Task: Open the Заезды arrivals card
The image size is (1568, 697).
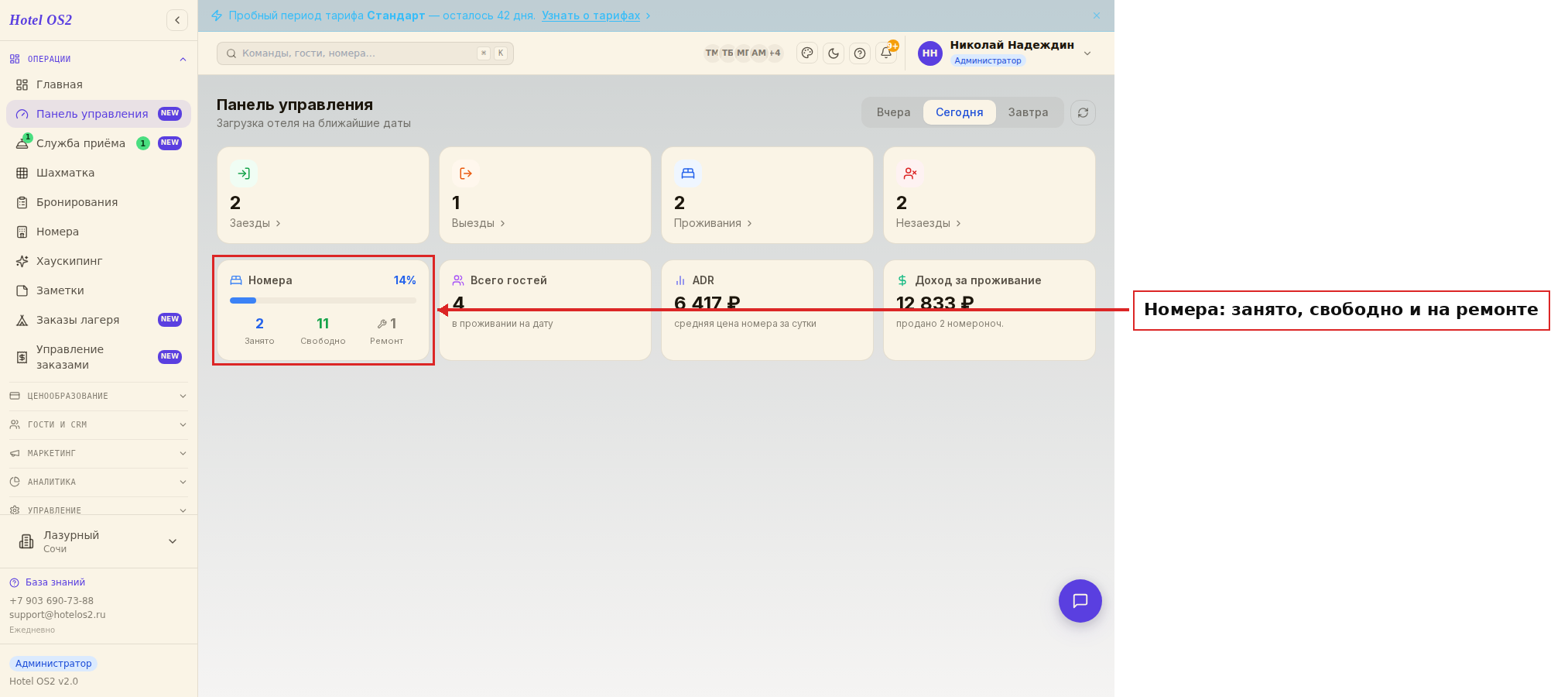Action: tap(323, 195)
